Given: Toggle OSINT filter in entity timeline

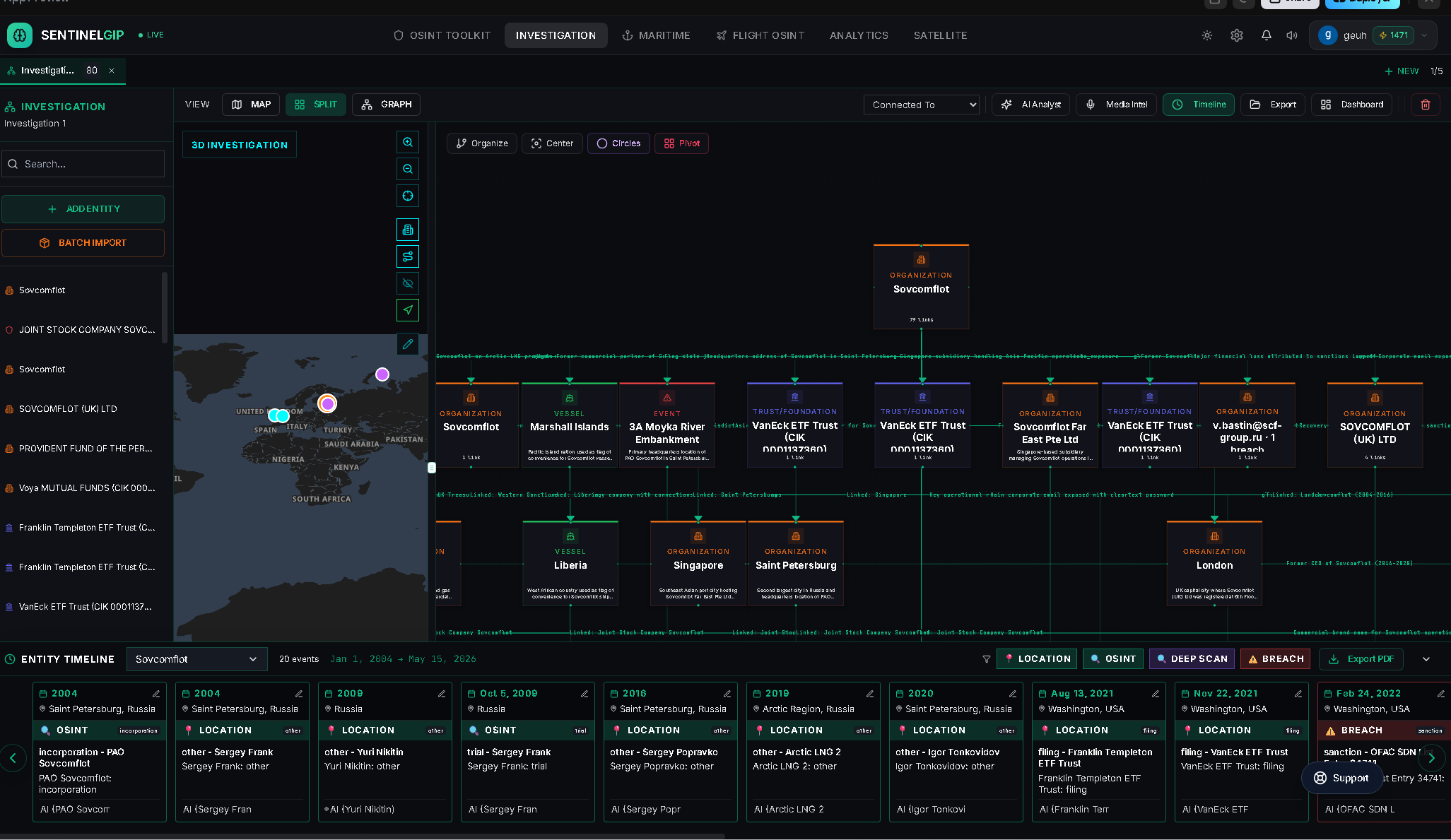Looking at the screenshot, I should pyautogui.click(x=1112, y=659).
